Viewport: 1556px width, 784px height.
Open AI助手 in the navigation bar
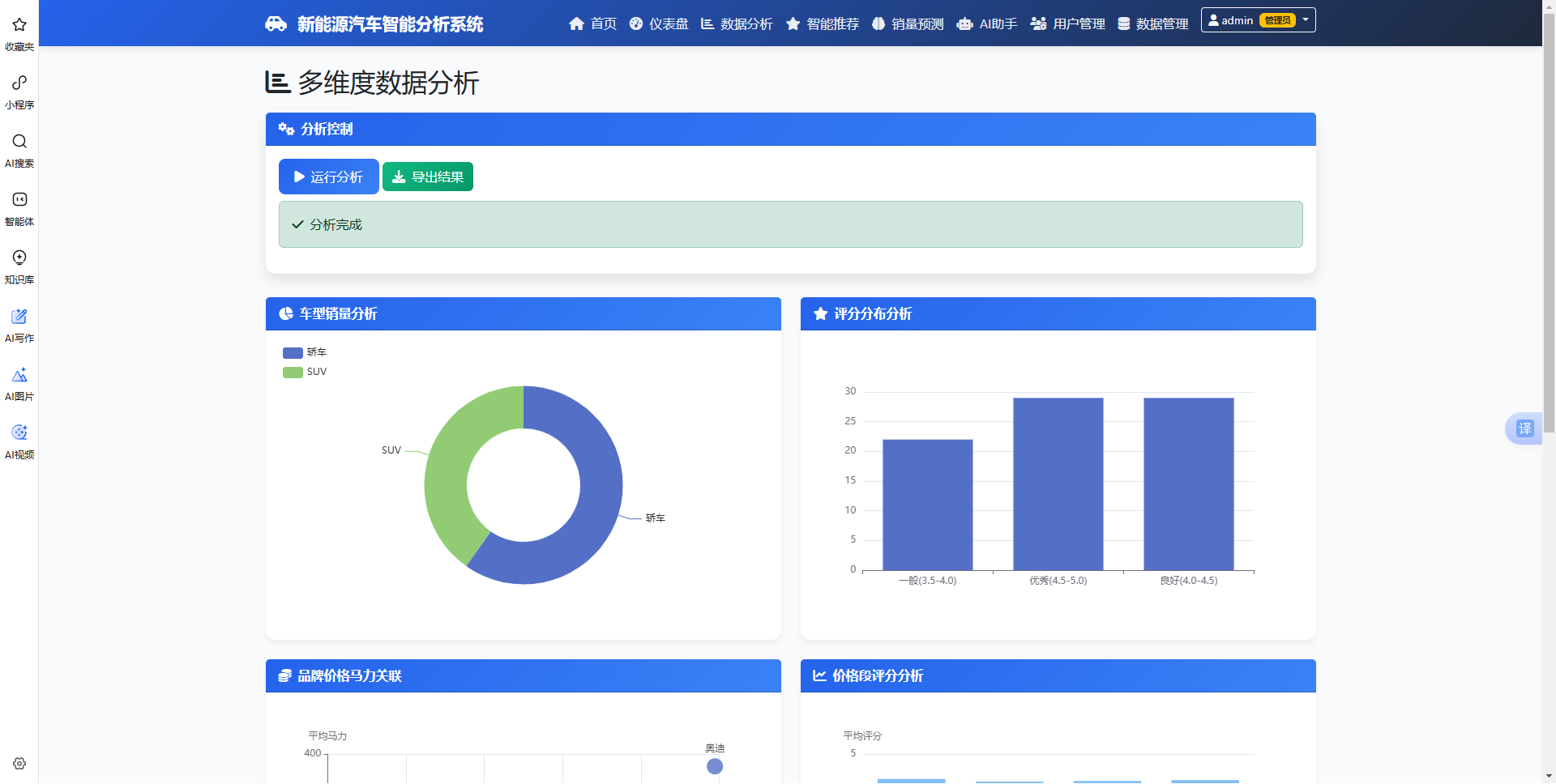987,24
